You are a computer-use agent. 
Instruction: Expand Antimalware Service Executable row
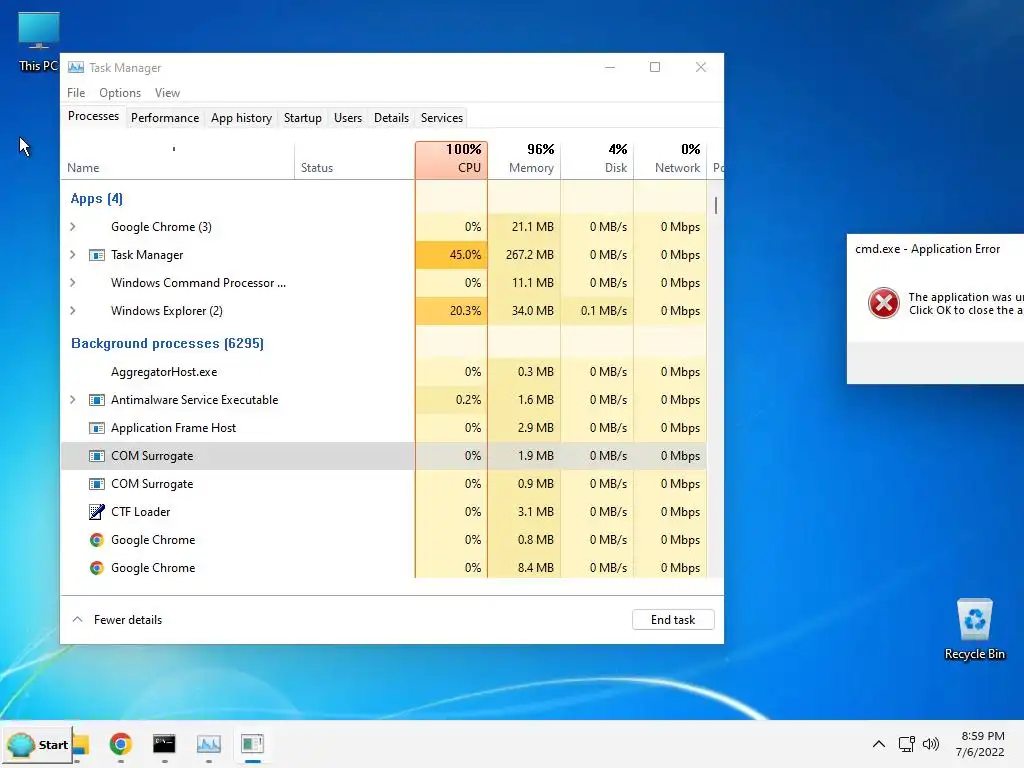(x=72, y=400)
